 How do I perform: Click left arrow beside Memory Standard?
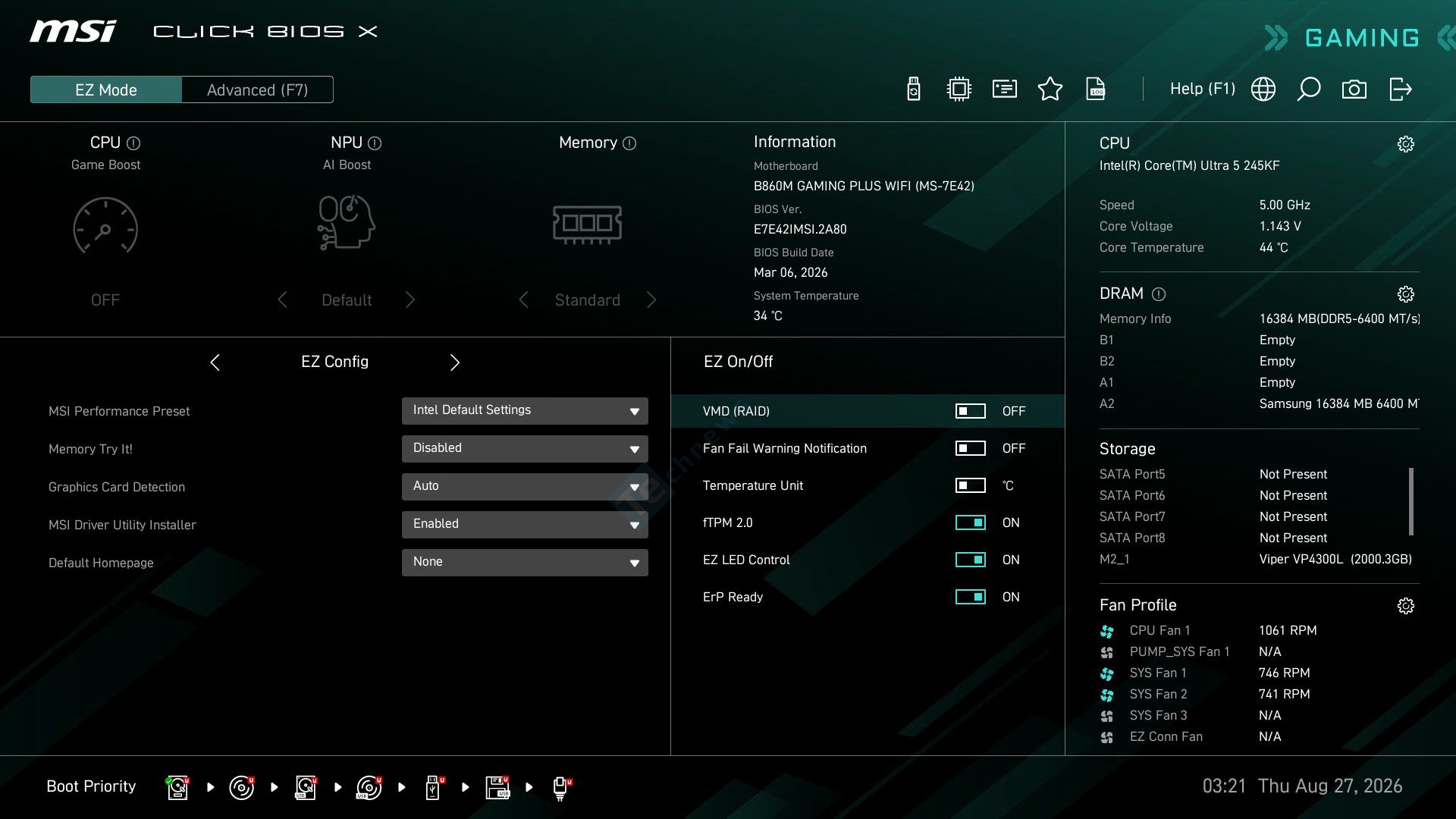(x=524, y=300)
